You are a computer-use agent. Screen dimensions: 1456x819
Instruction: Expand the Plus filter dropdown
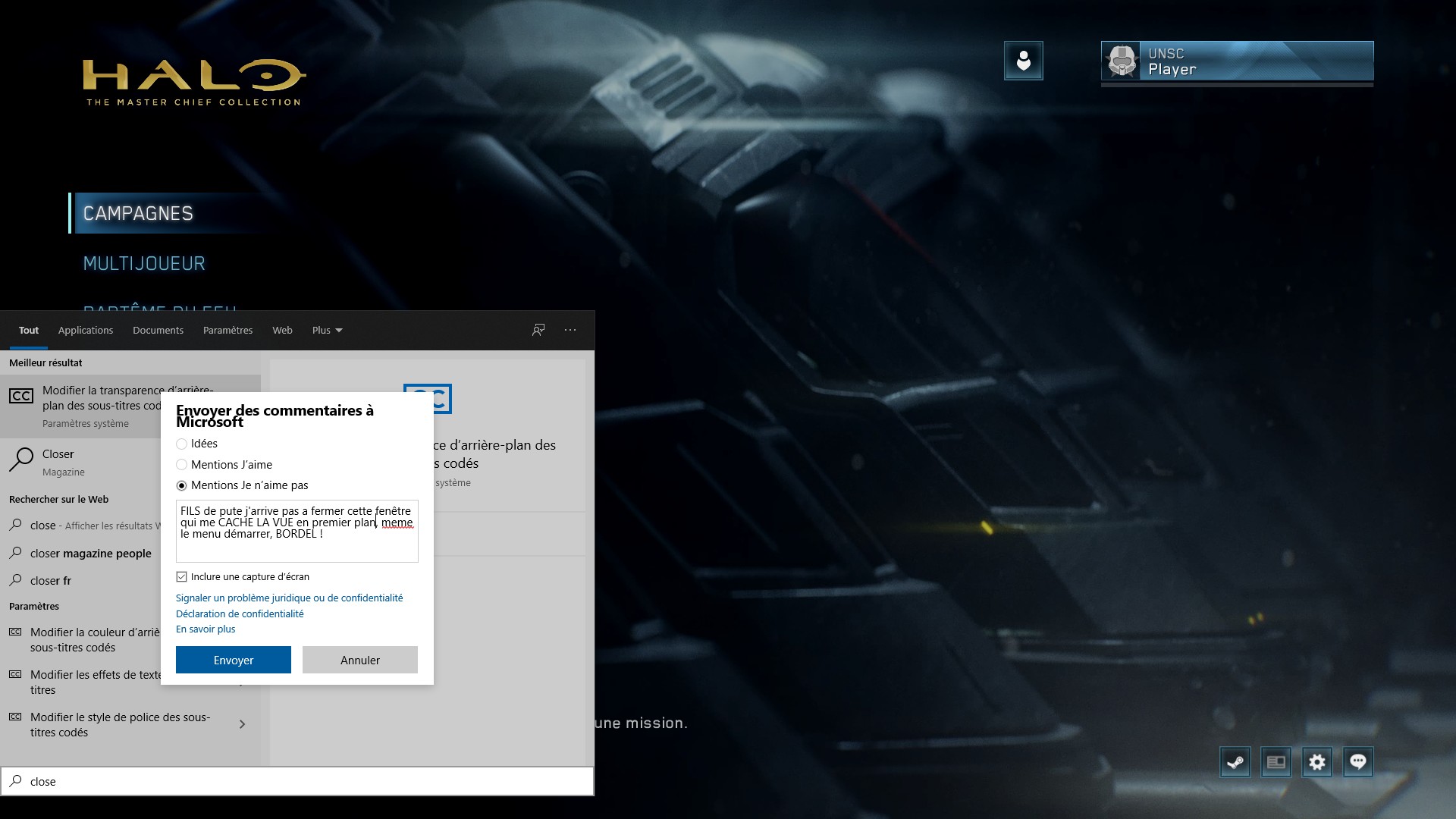tap(328, 330)
